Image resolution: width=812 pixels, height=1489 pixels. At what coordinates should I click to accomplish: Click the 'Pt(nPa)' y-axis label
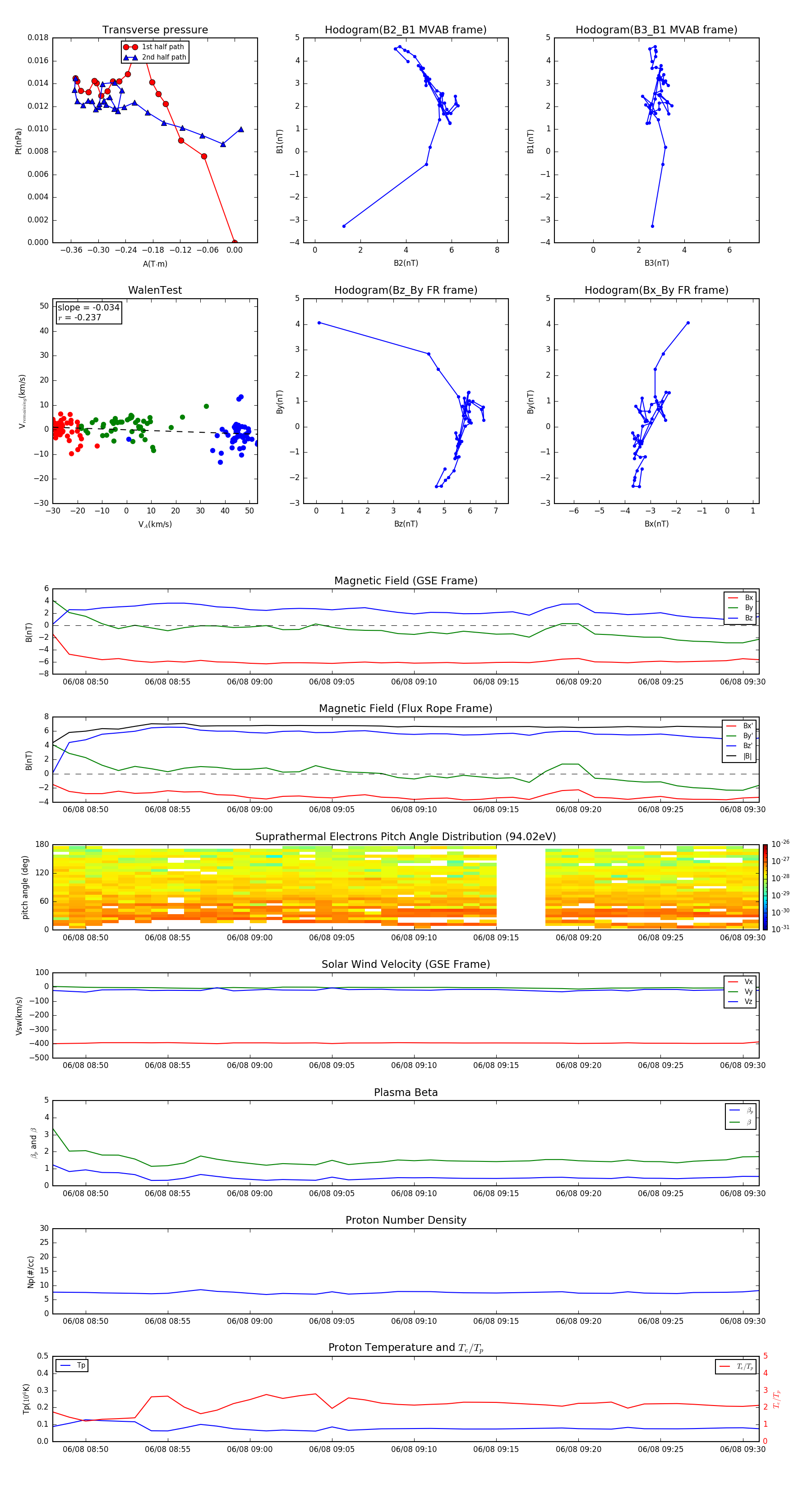18,140
